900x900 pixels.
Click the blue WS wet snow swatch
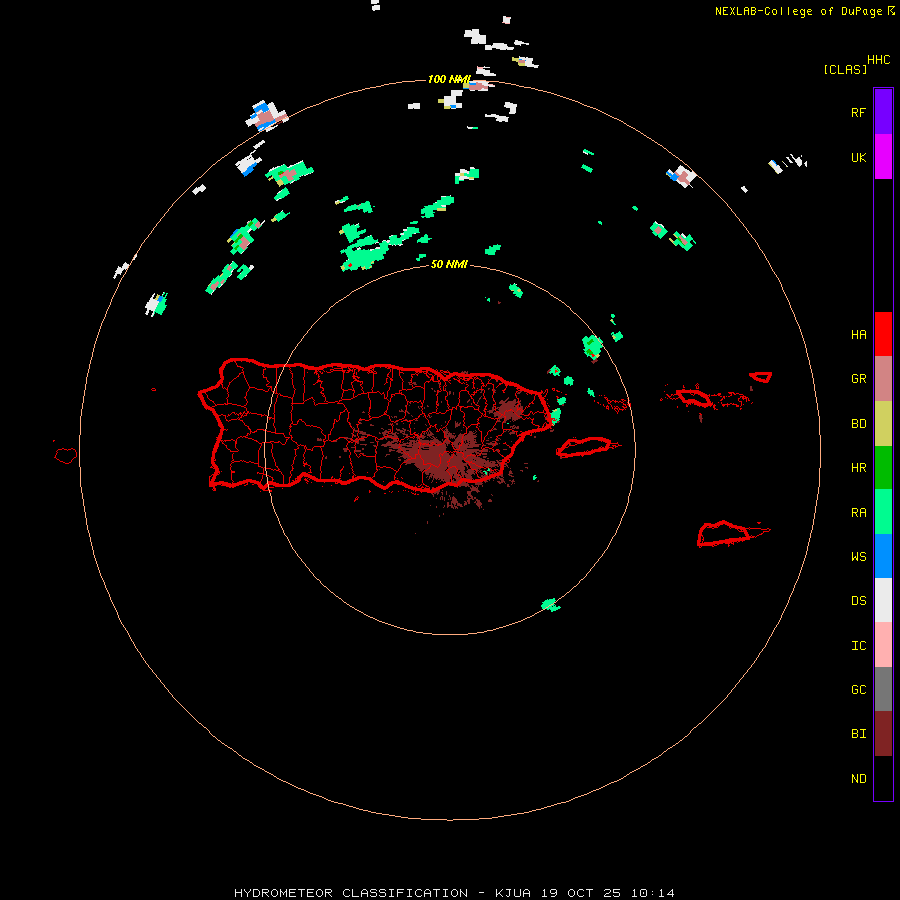click(883, 556)
